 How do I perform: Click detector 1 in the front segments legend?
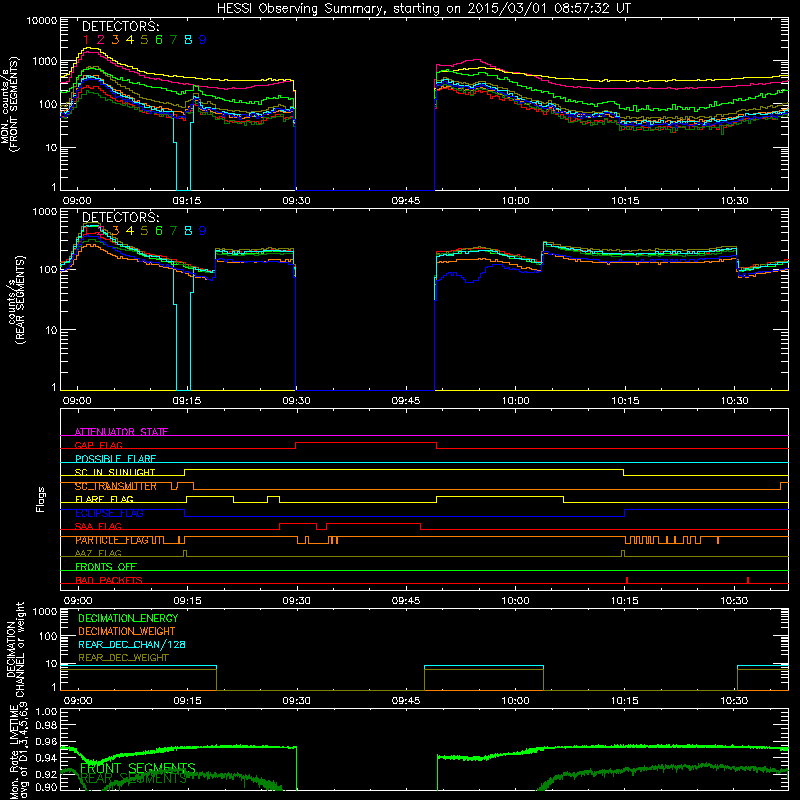(86, 40)
